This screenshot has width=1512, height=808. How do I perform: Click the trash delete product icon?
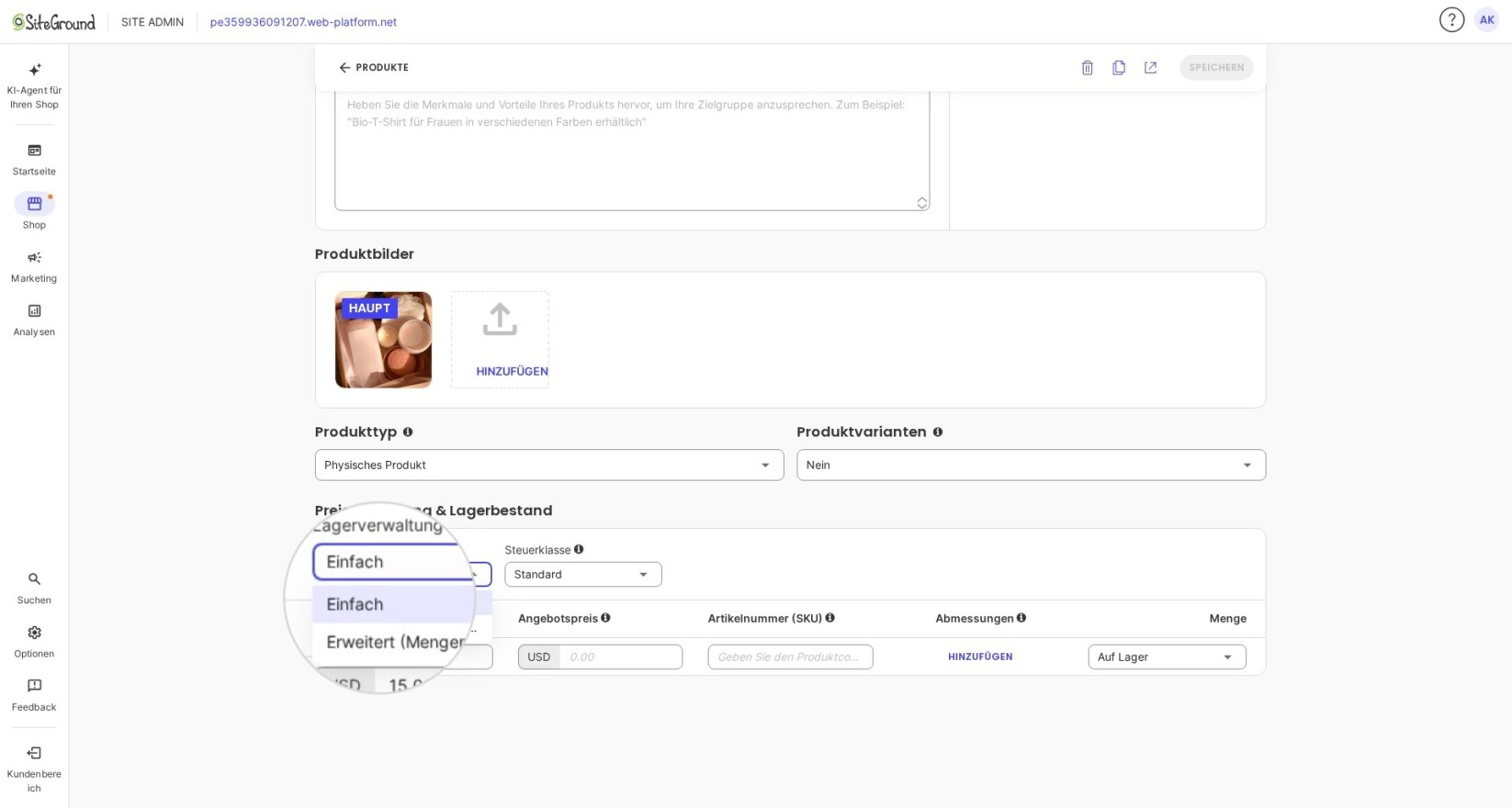[x=1087, y=68]
